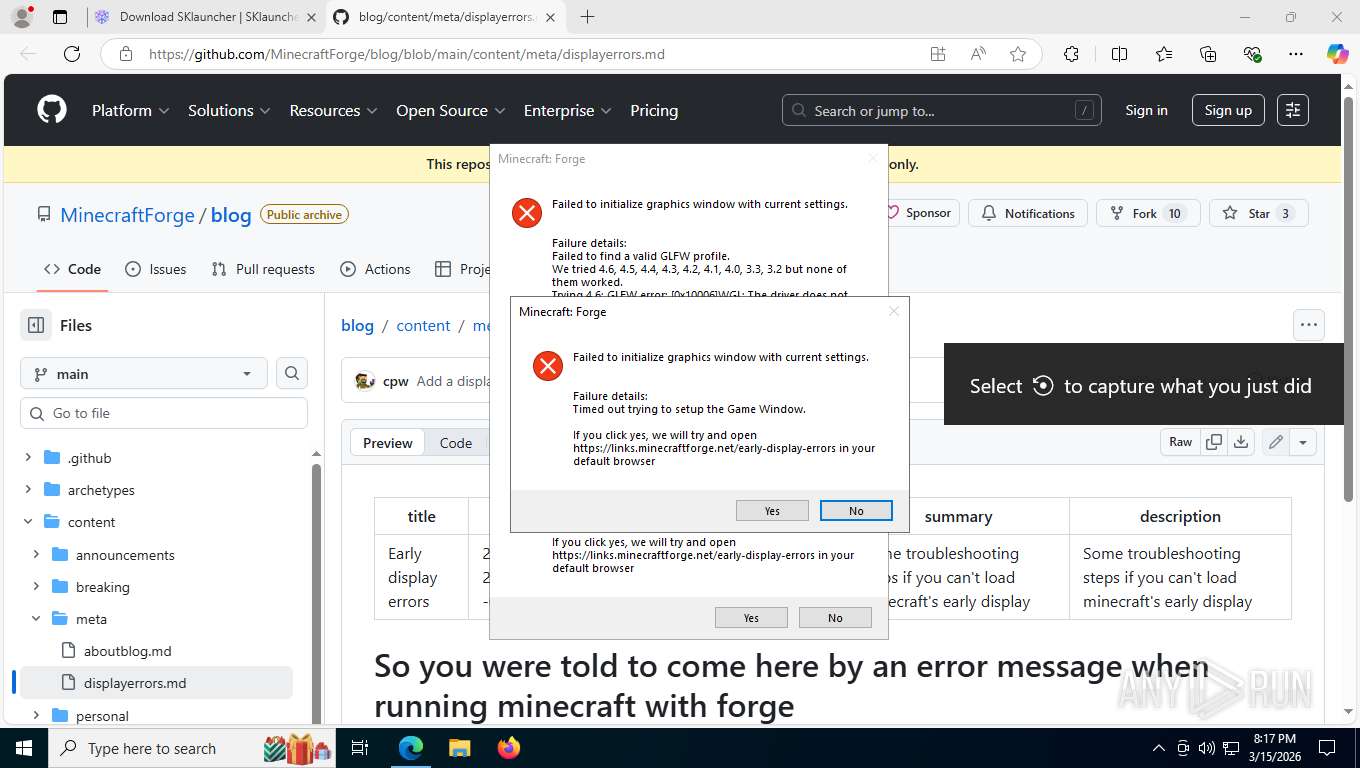Open edit options dropdown arrow beside pencil
1360x768 pixels.
pyautogui.click(x=1303, y=442)
